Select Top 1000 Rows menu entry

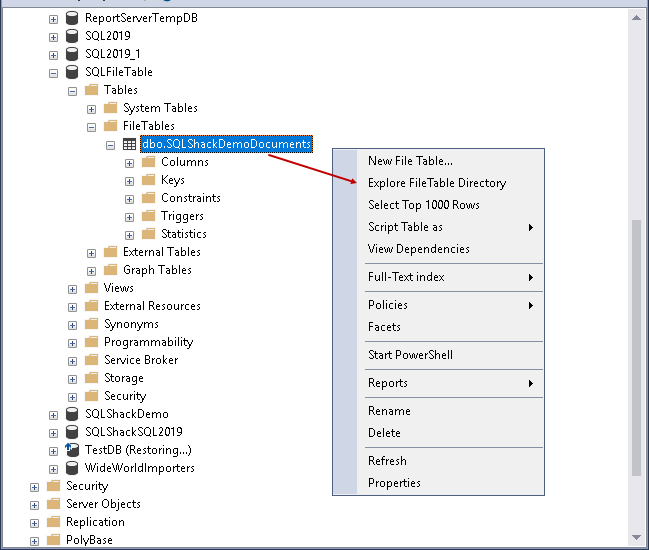[424, 205]
